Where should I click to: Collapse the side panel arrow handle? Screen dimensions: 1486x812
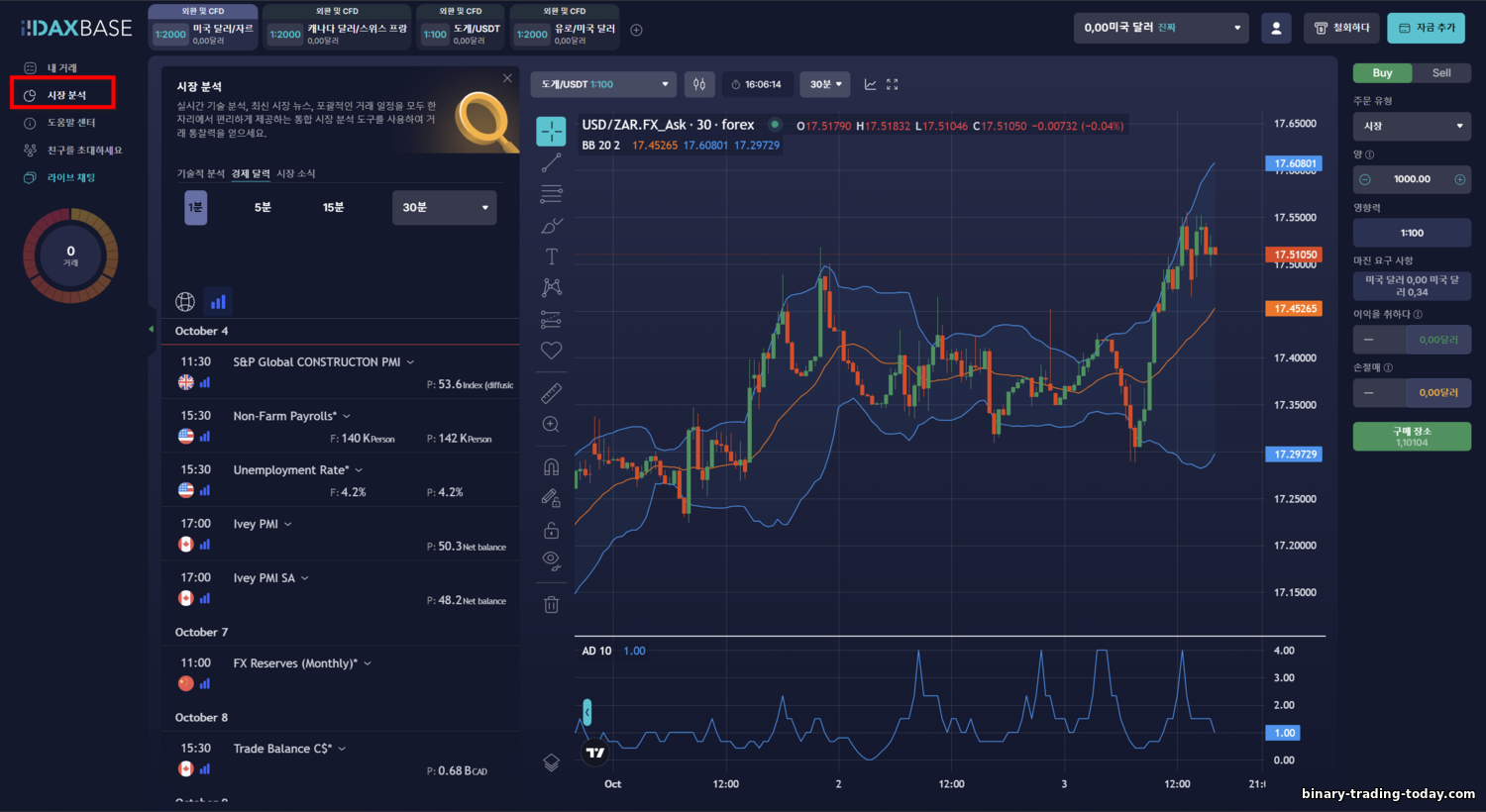152,329
